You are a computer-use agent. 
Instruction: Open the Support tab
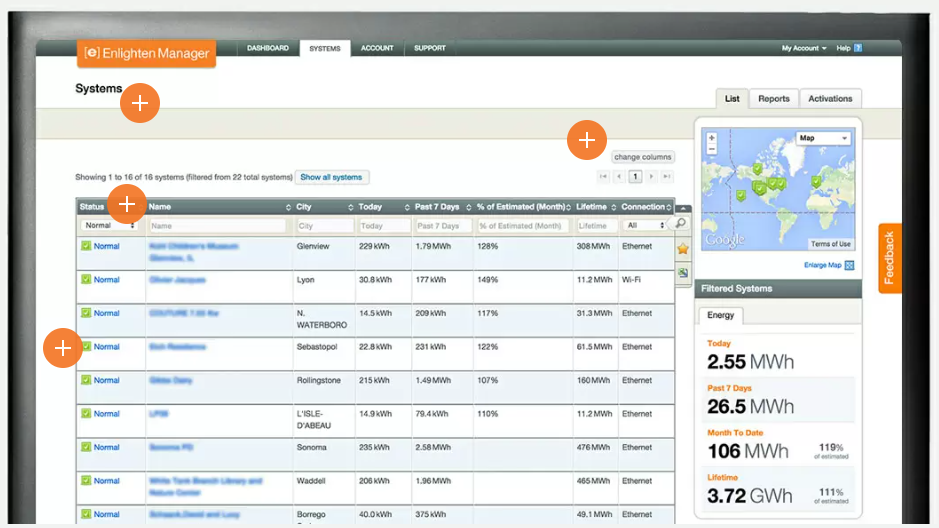click(429, 48)
